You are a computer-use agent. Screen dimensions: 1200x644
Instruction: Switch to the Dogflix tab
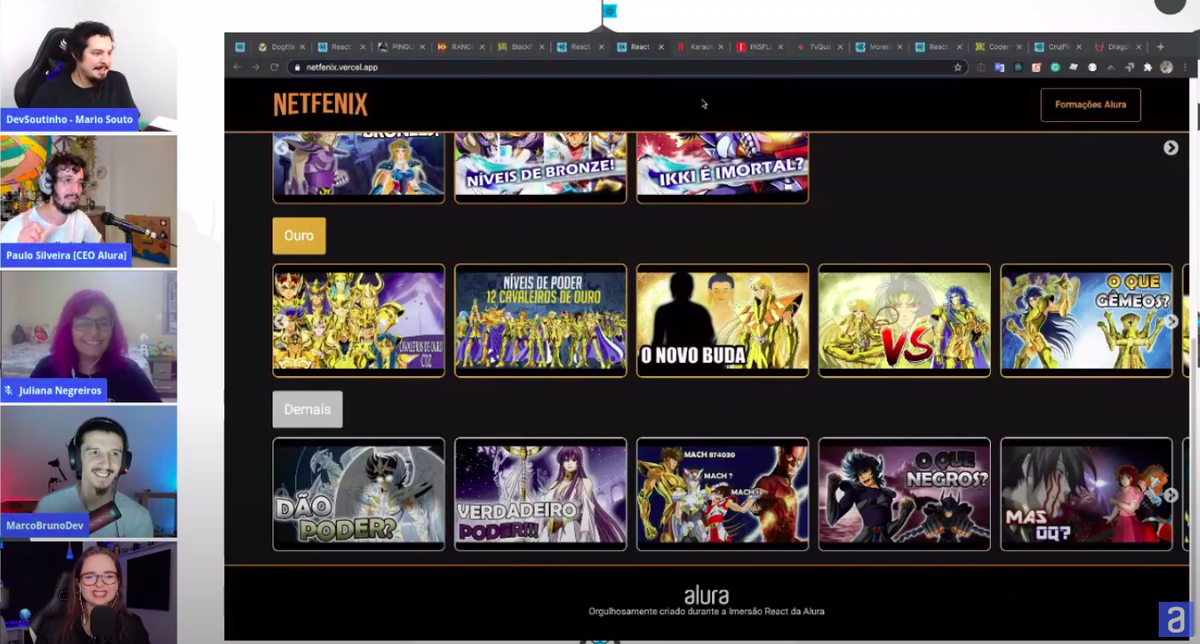[279, 47]
